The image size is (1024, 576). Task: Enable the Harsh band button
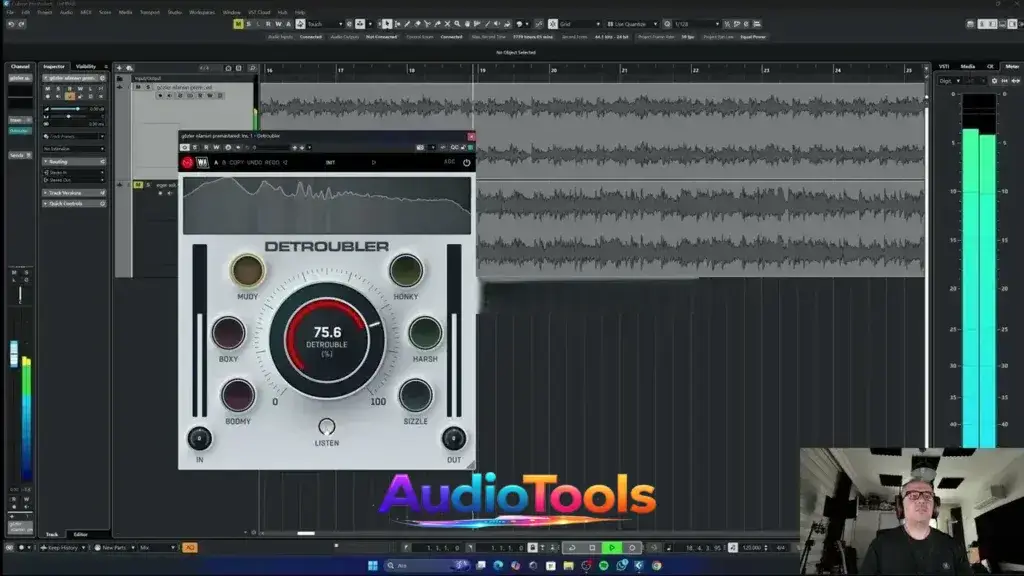click(x=425, y=333)
